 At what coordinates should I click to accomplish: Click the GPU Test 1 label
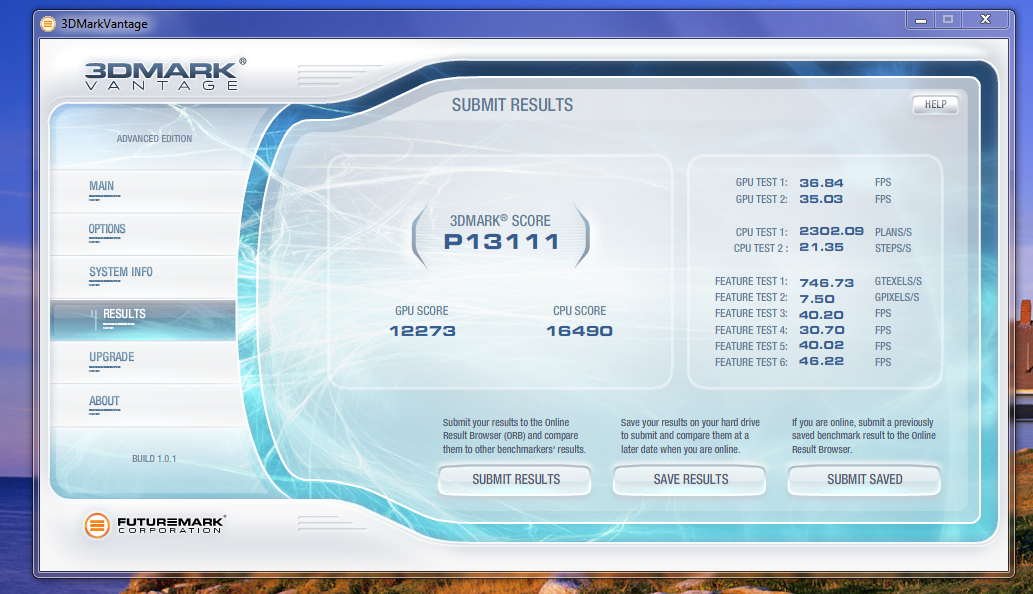[x=762, y=182]
